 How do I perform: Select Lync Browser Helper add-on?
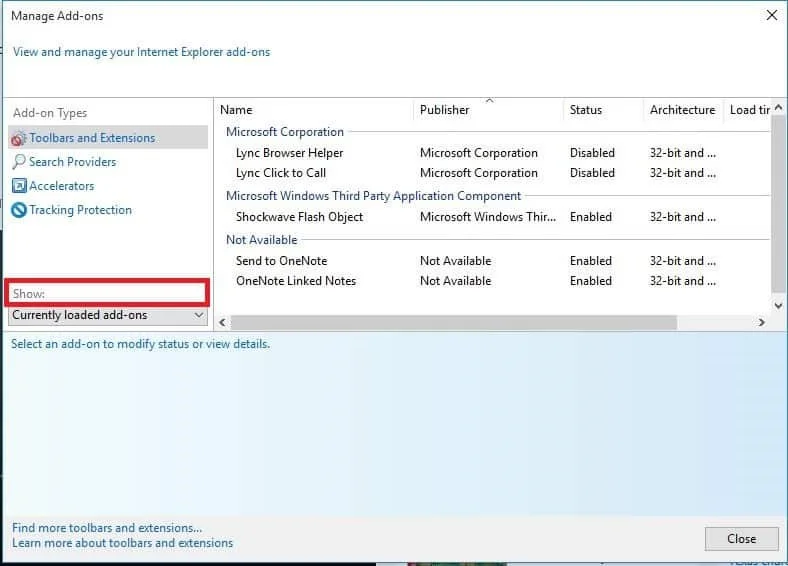pyautogui.click(x=289, y=153)
